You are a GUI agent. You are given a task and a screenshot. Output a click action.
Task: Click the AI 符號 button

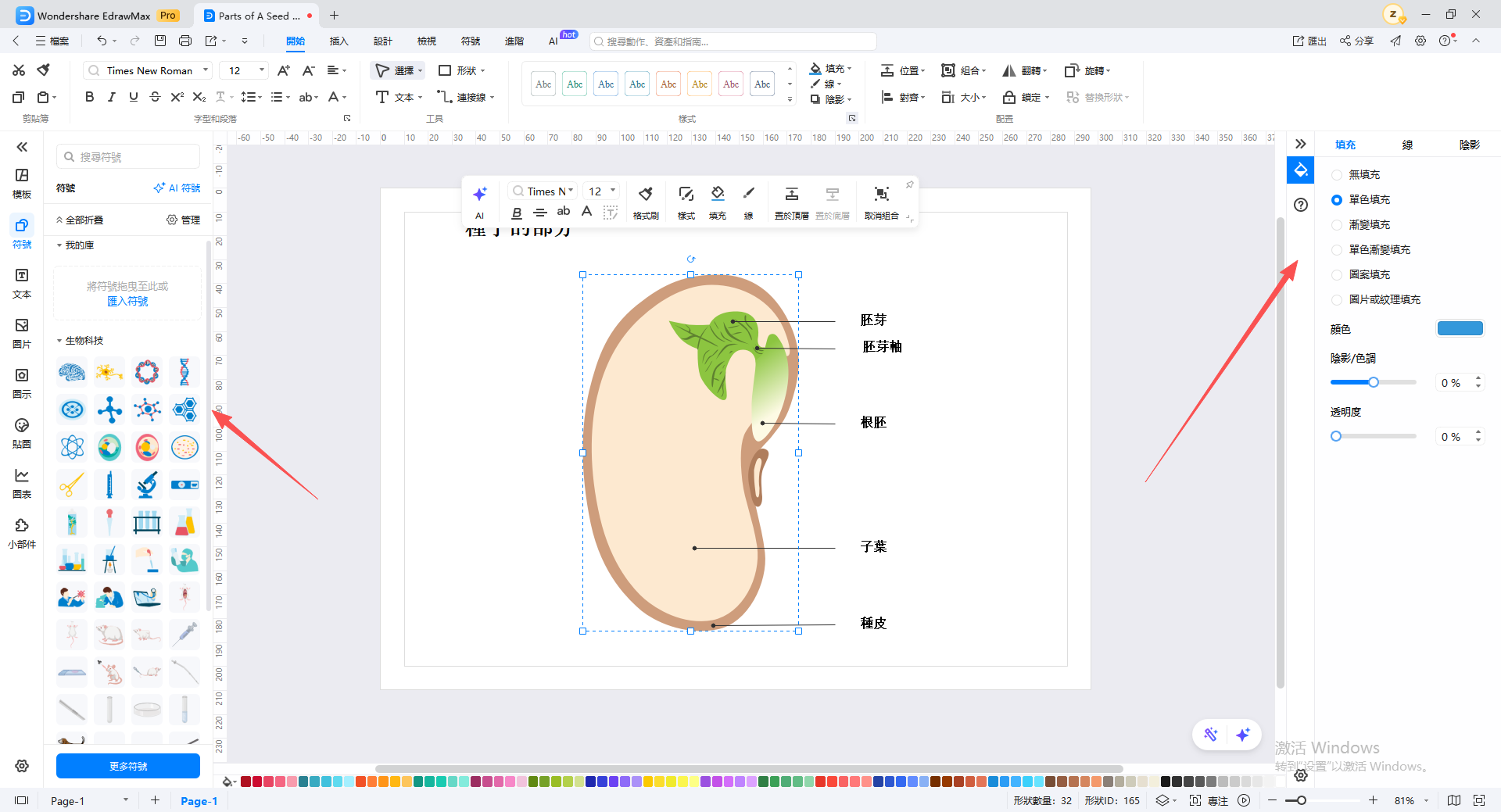pos(177,188)
